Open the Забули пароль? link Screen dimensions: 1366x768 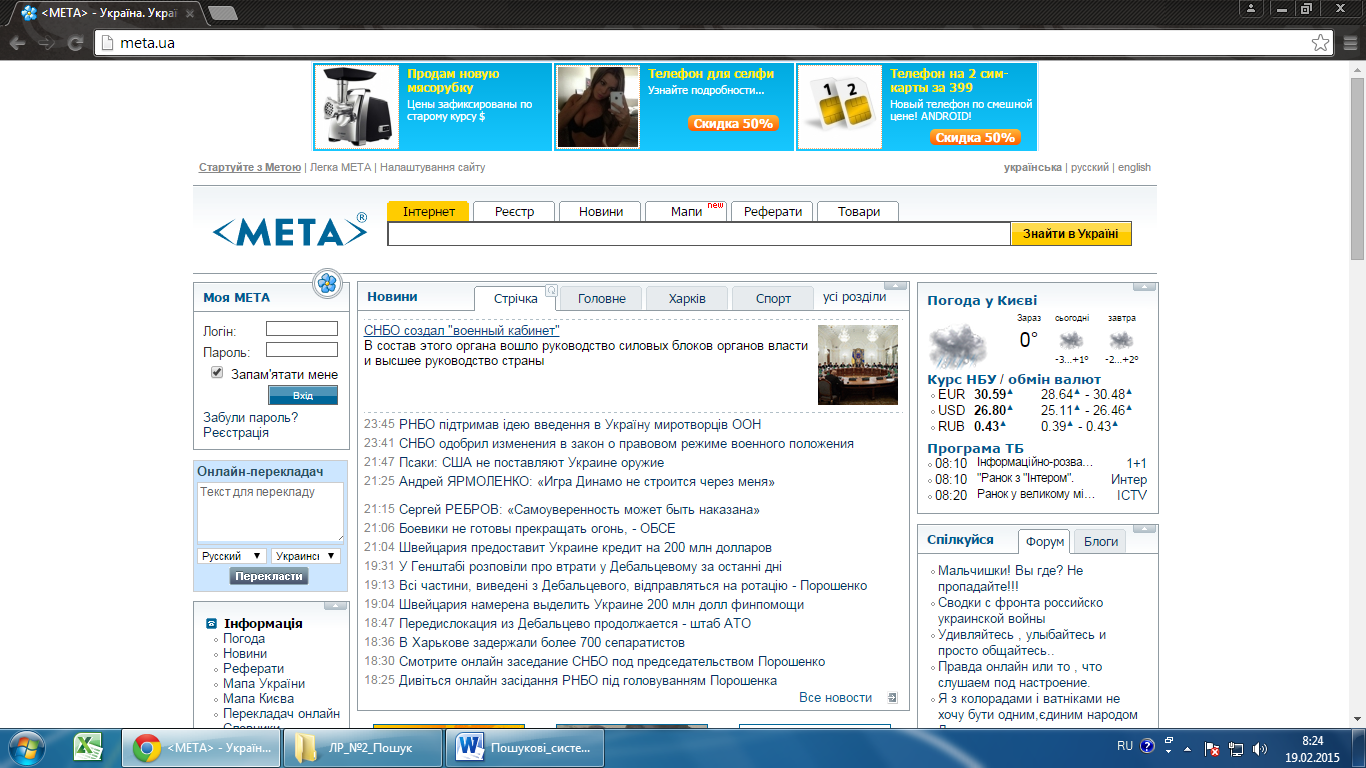tap(251, 418)
